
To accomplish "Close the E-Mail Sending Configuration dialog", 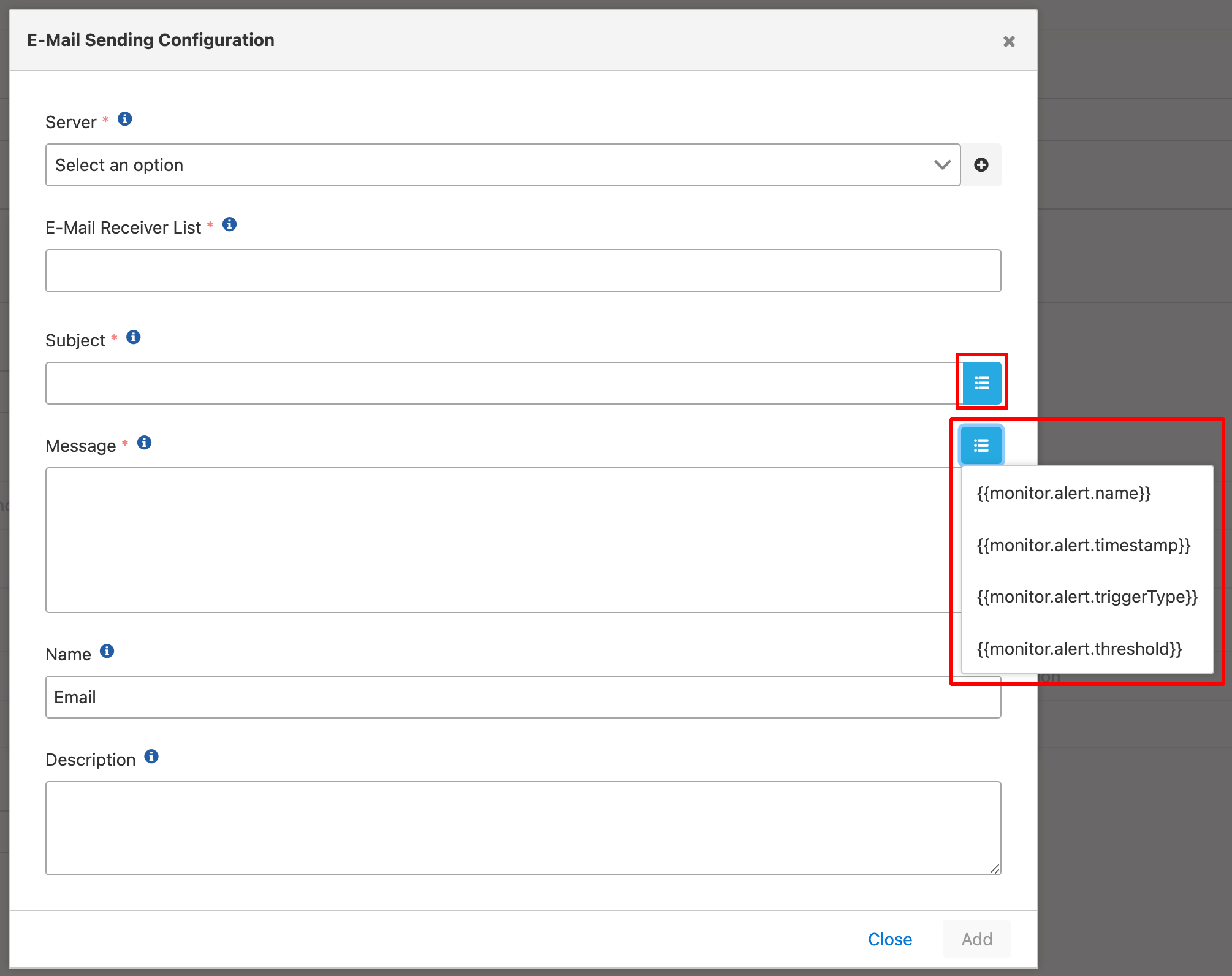I will [x=1009, y=42].
